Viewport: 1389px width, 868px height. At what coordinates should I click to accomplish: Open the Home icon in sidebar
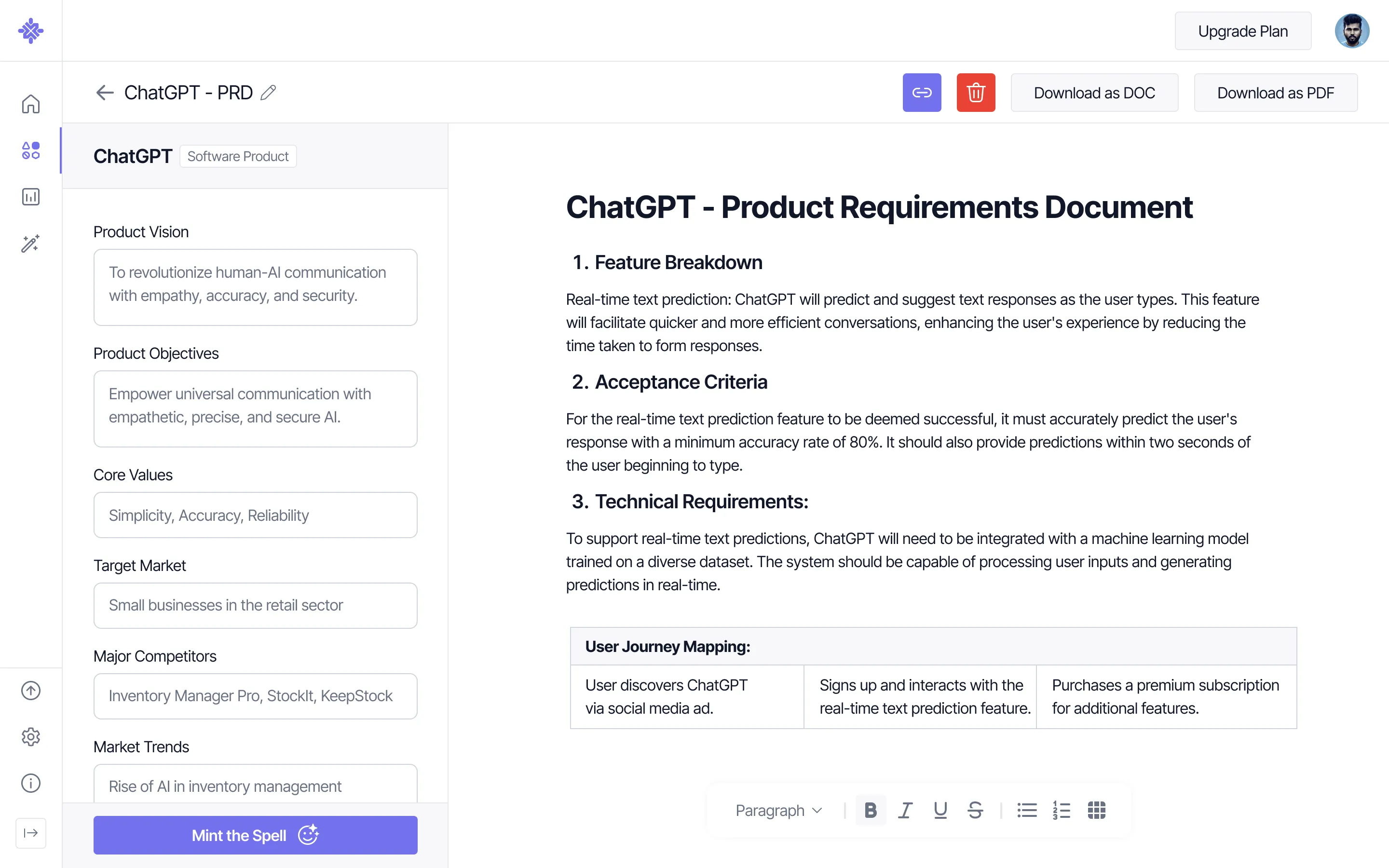click(x=30, y=104)
